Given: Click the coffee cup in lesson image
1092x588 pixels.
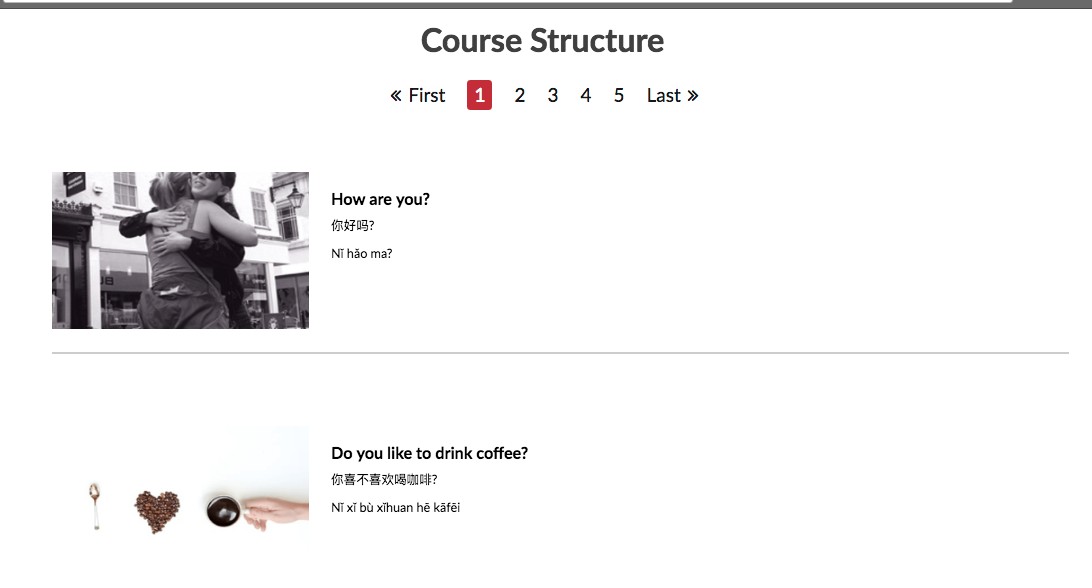Looking at the screenshot, I should (224, 511).
